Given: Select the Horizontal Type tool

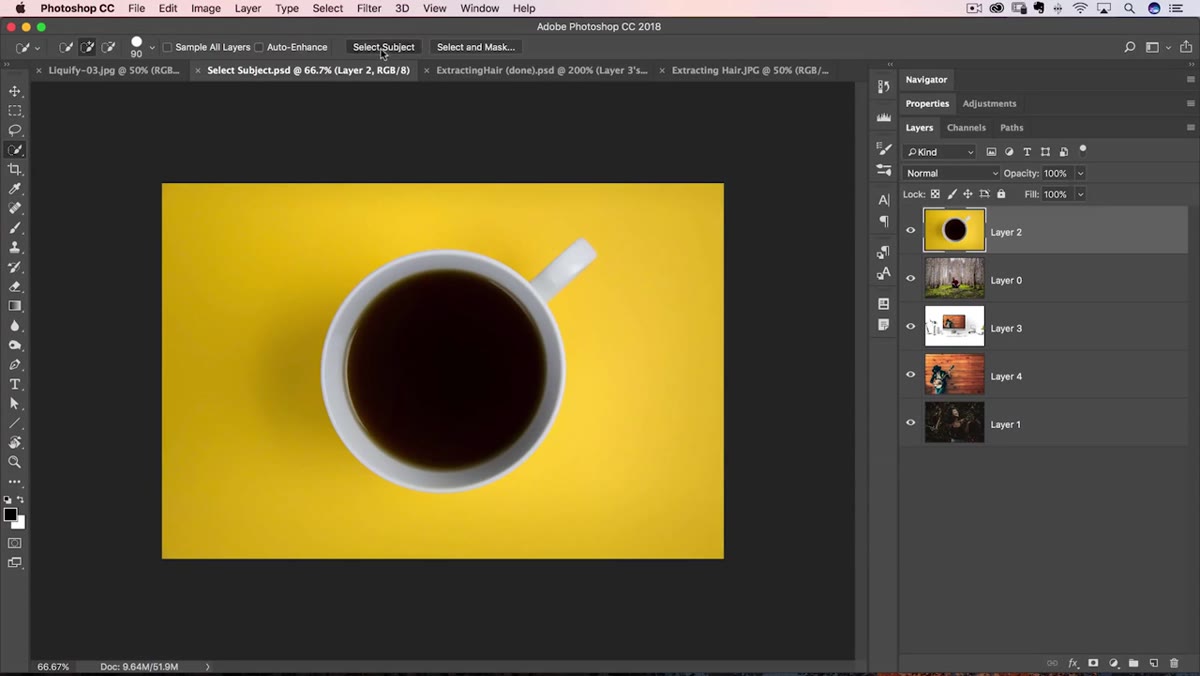Looking at the screenshot, I should [x=15, y=384].
